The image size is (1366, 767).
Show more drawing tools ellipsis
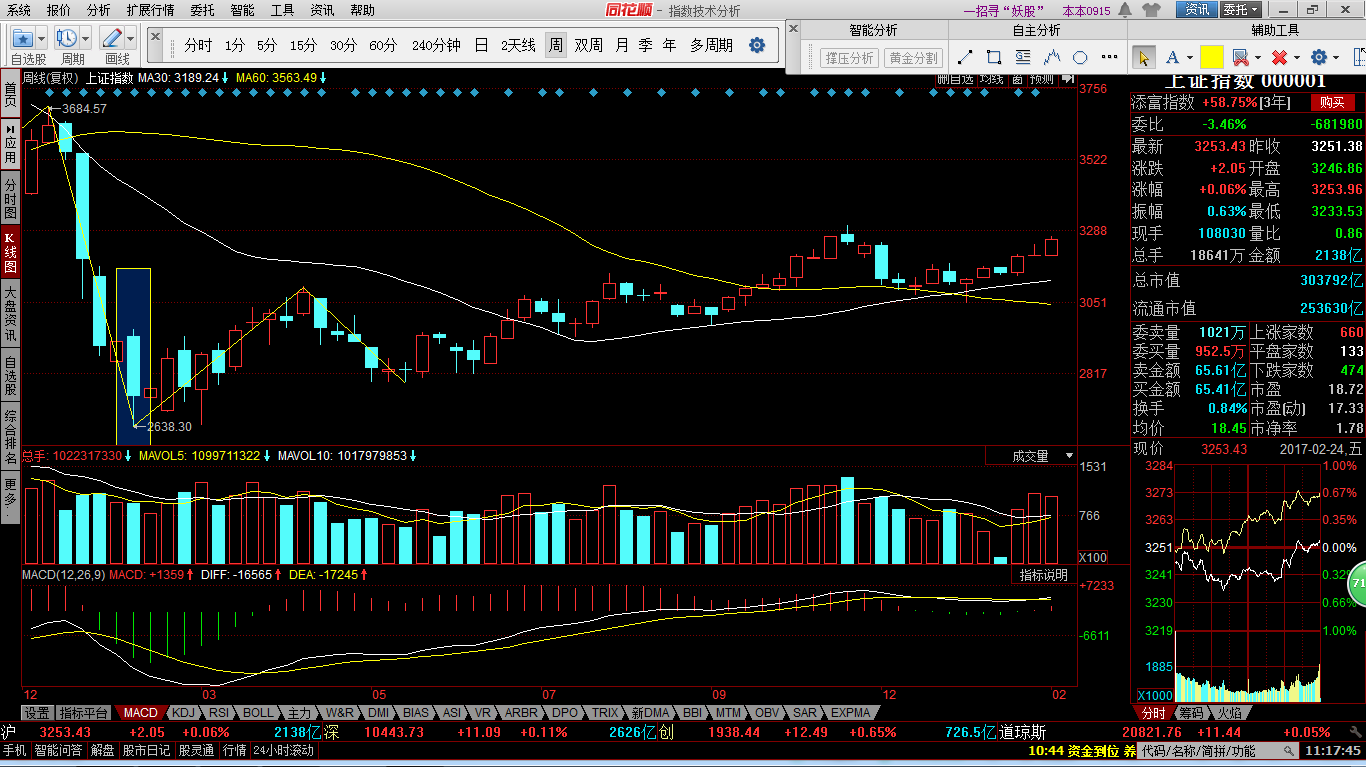pos(1109,57)
